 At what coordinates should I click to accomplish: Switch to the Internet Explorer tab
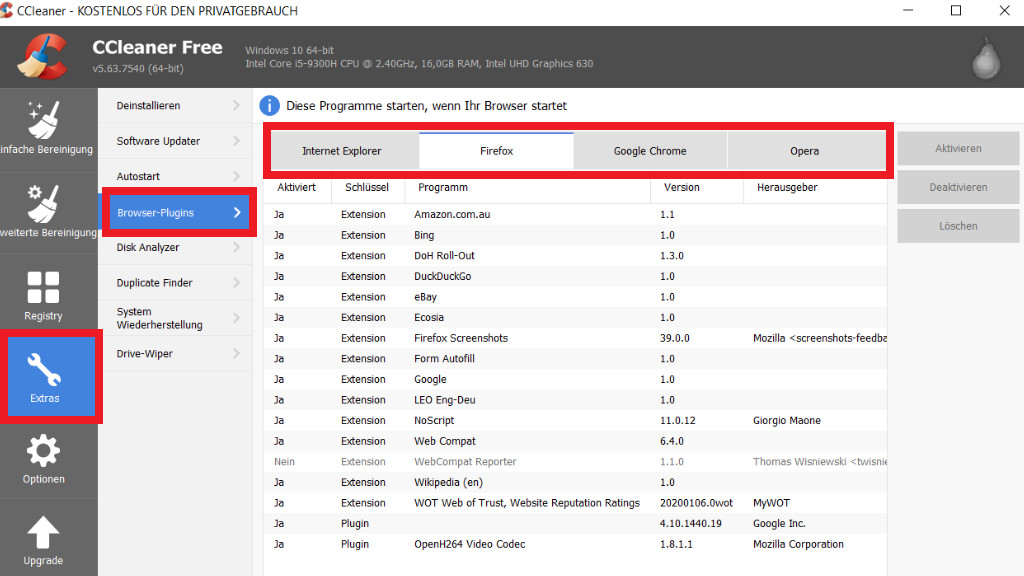point(342,151)
